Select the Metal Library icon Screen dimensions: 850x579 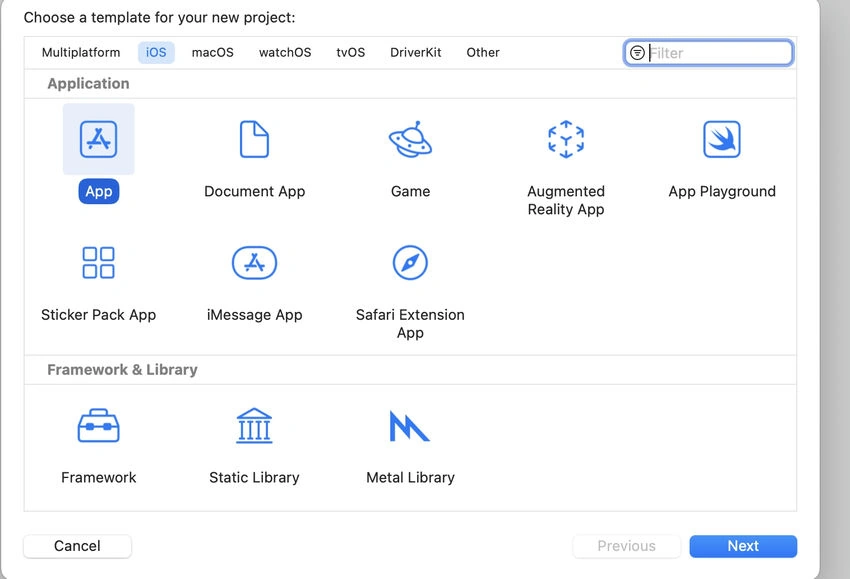pos(410,426)
